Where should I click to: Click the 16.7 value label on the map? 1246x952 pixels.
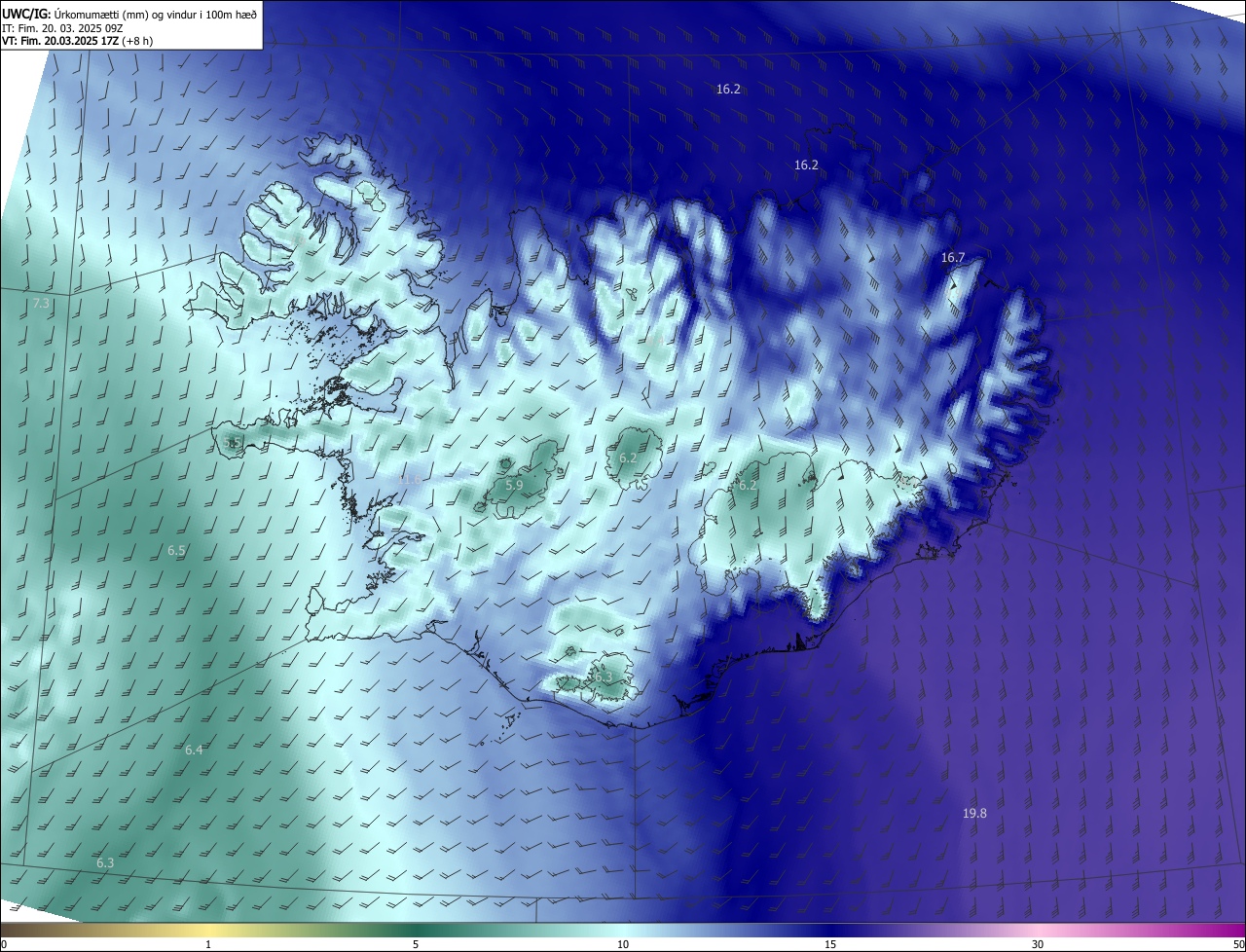[x=952, y=258]
